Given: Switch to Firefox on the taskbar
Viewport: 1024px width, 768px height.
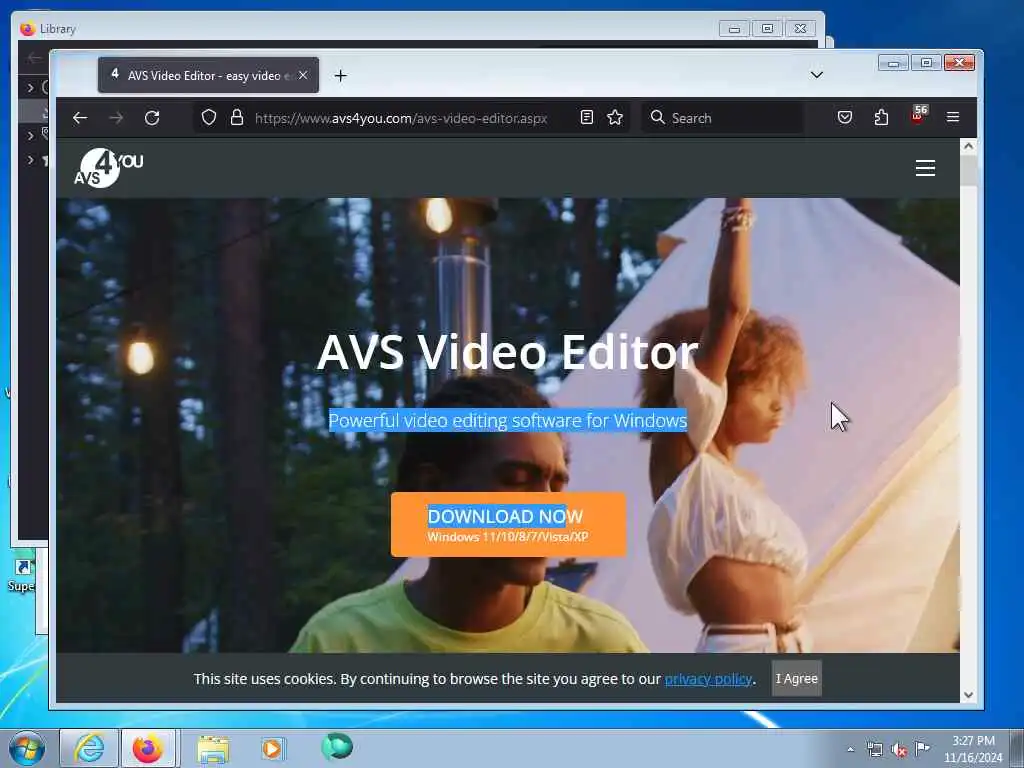Looking at the screenshot, I should click(148, 748).
